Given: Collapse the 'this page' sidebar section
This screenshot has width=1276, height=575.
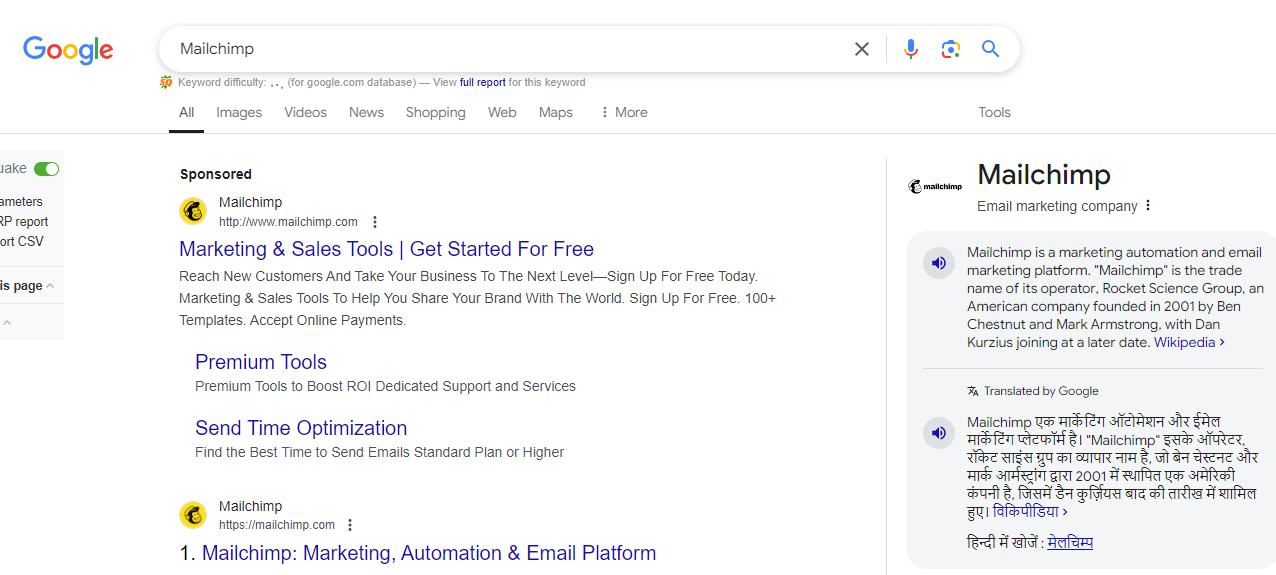Looking at the screenshot, I should click(x=50, y=286).
